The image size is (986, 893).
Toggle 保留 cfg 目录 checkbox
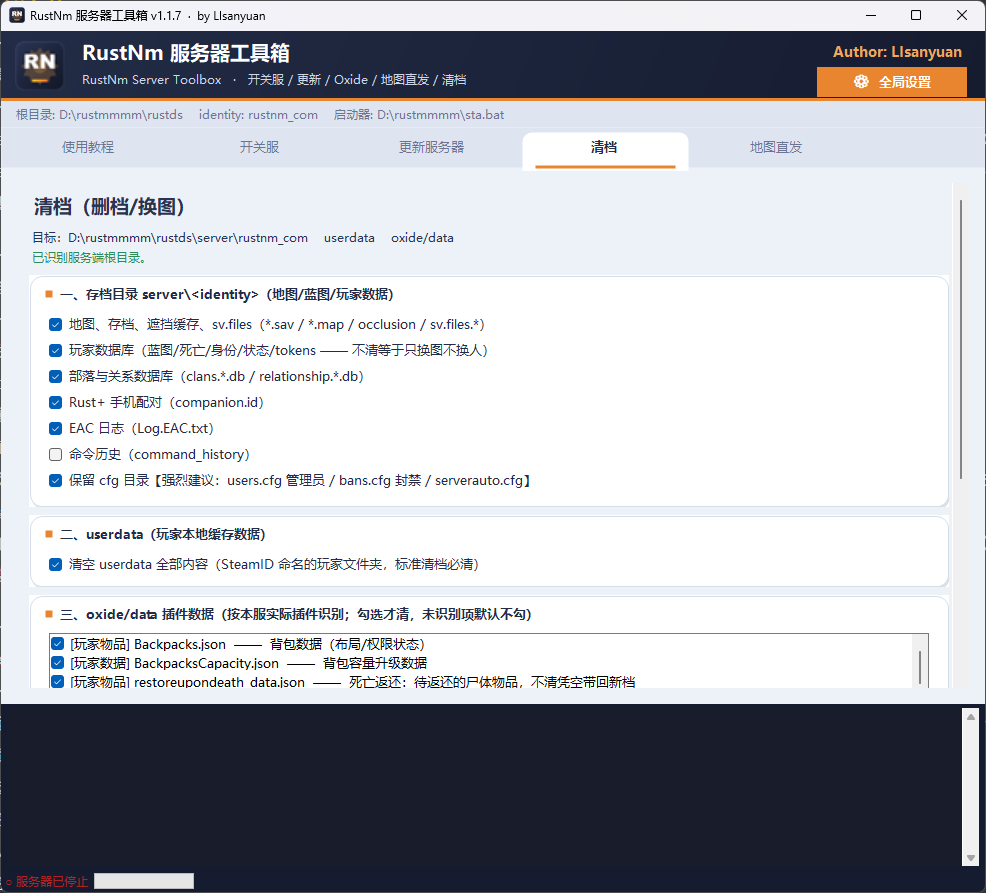55,480
